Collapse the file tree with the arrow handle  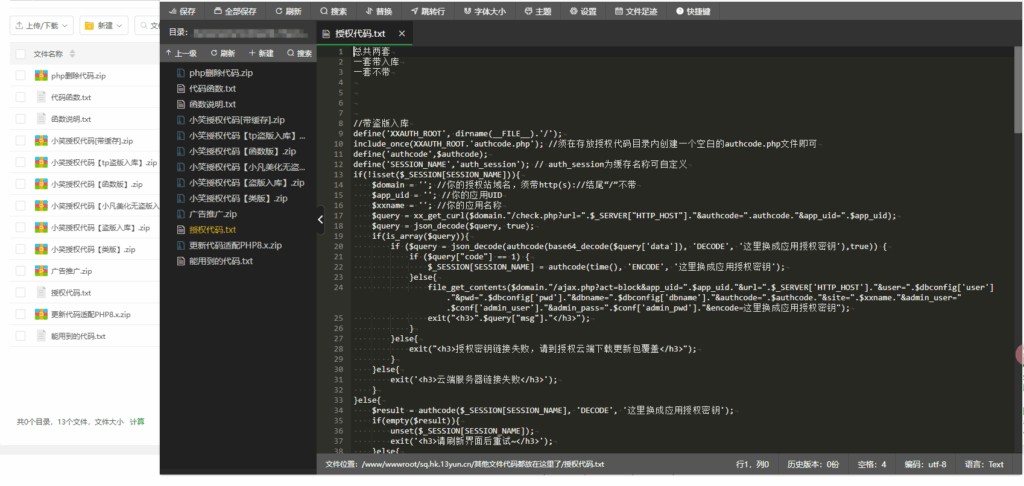coord(320,219)
